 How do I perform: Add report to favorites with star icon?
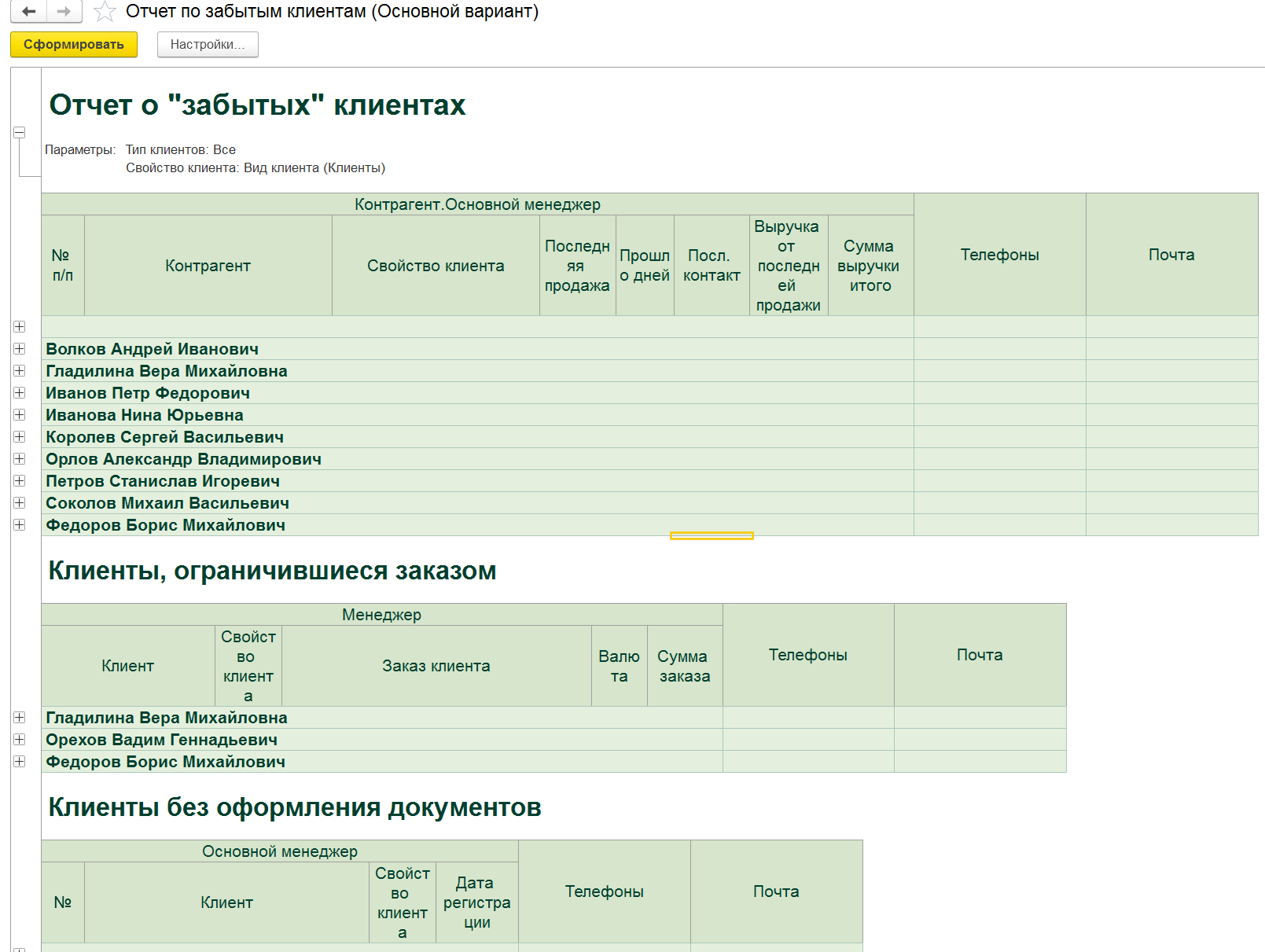pyautogui.click(x=105, y=12)
